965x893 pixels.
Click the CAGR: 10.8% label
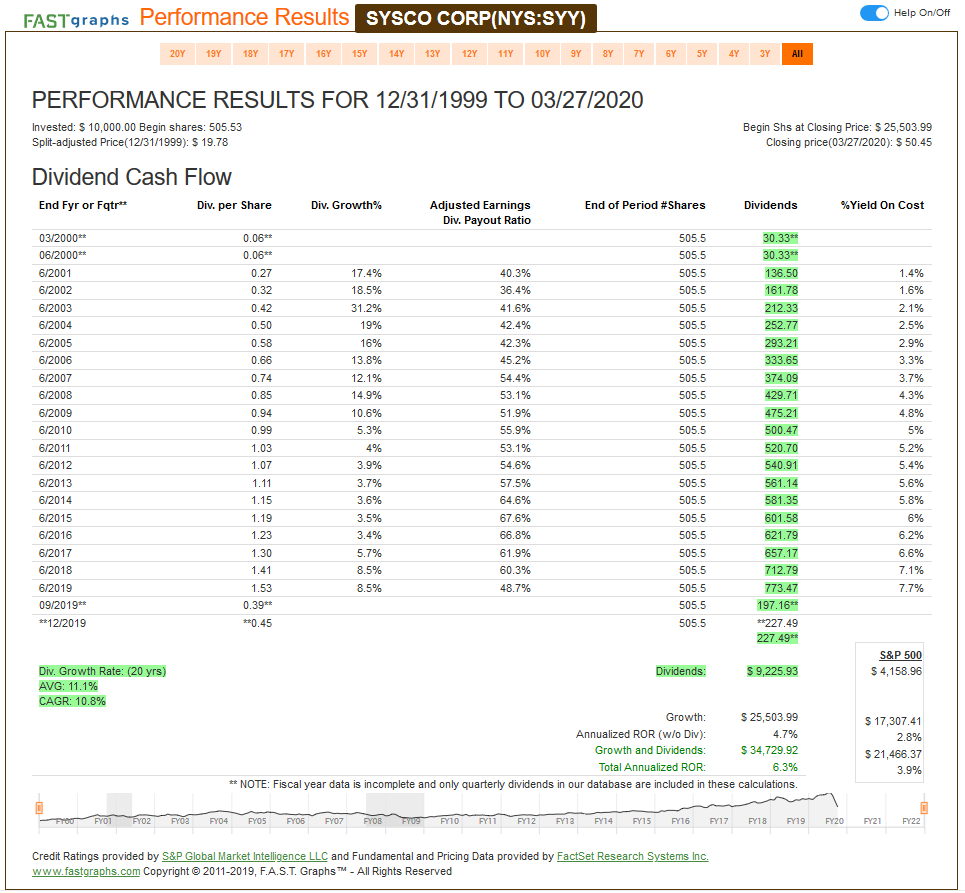pyautogui.click(x=72, y=702)
